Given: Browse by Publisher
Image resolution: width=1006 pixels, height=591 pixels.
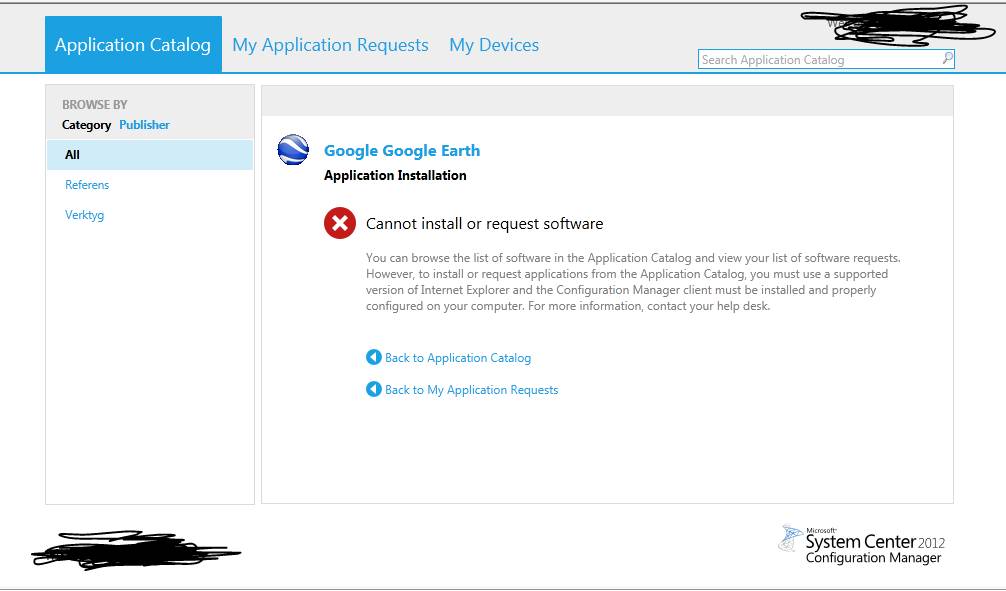Looking at the screenshot, I should (x=144, y=125).
